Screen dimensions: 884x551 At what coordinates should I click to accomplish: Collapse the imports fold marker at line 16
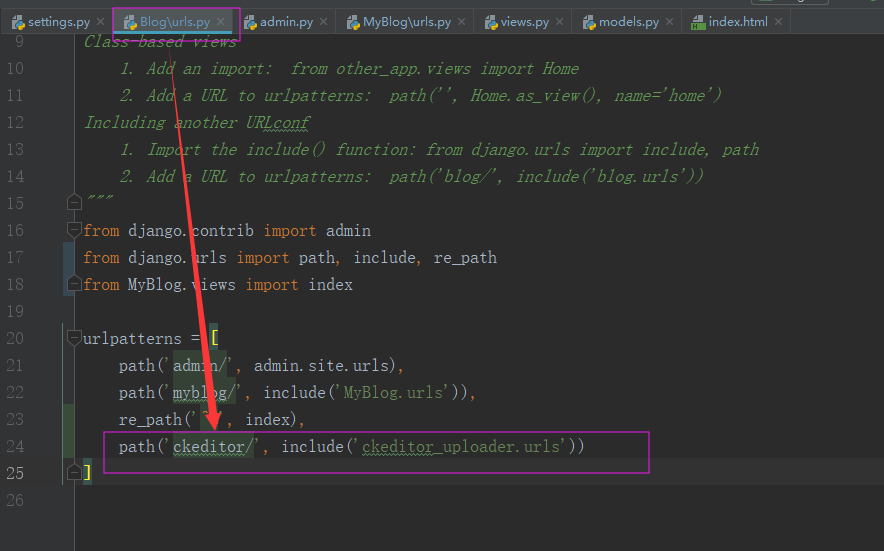(x=74, y=229)
